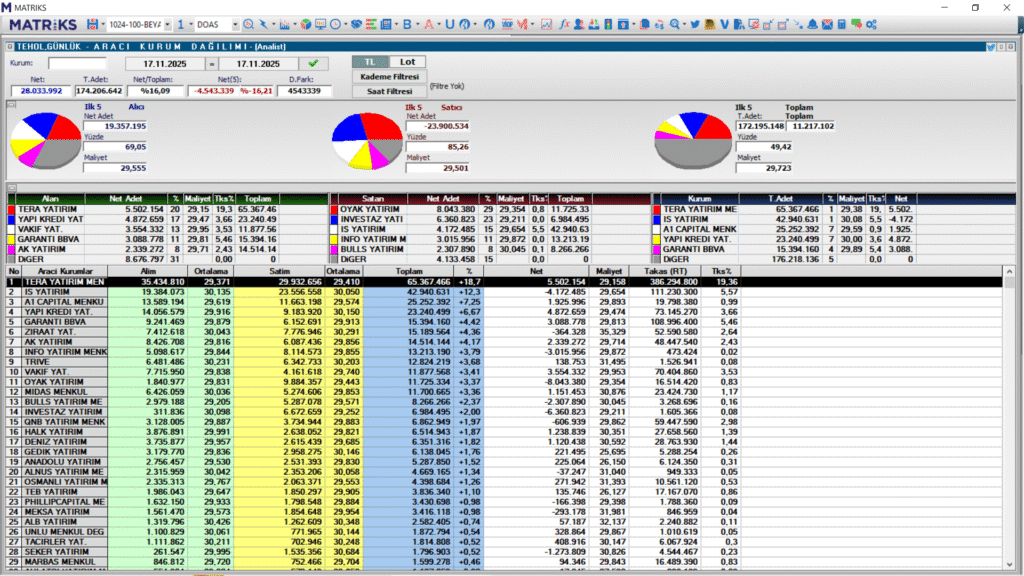This screenshot has width=1024, height=576.
Task: Expand dropdown arrow next to A icon
Action: (439, 24)
